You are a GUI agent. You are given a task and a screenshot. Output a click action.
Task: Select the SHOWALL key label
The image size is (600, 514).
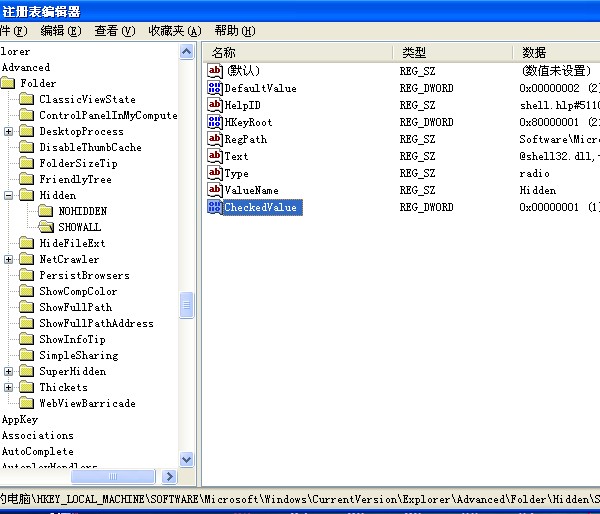pos(80,227)
